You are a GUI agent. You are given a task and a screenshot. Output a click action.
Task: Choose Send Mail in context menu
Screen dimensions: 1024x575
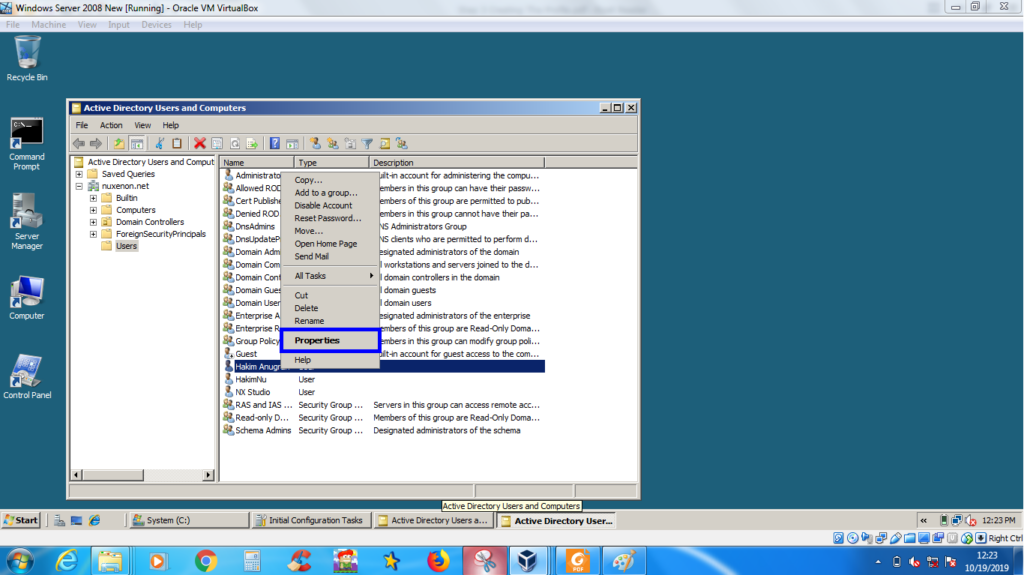click(x=330, y=256)
